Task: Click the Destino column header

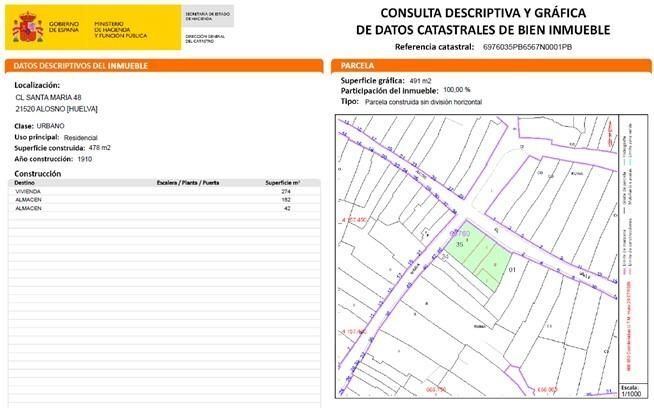Action: click(25, 183)
